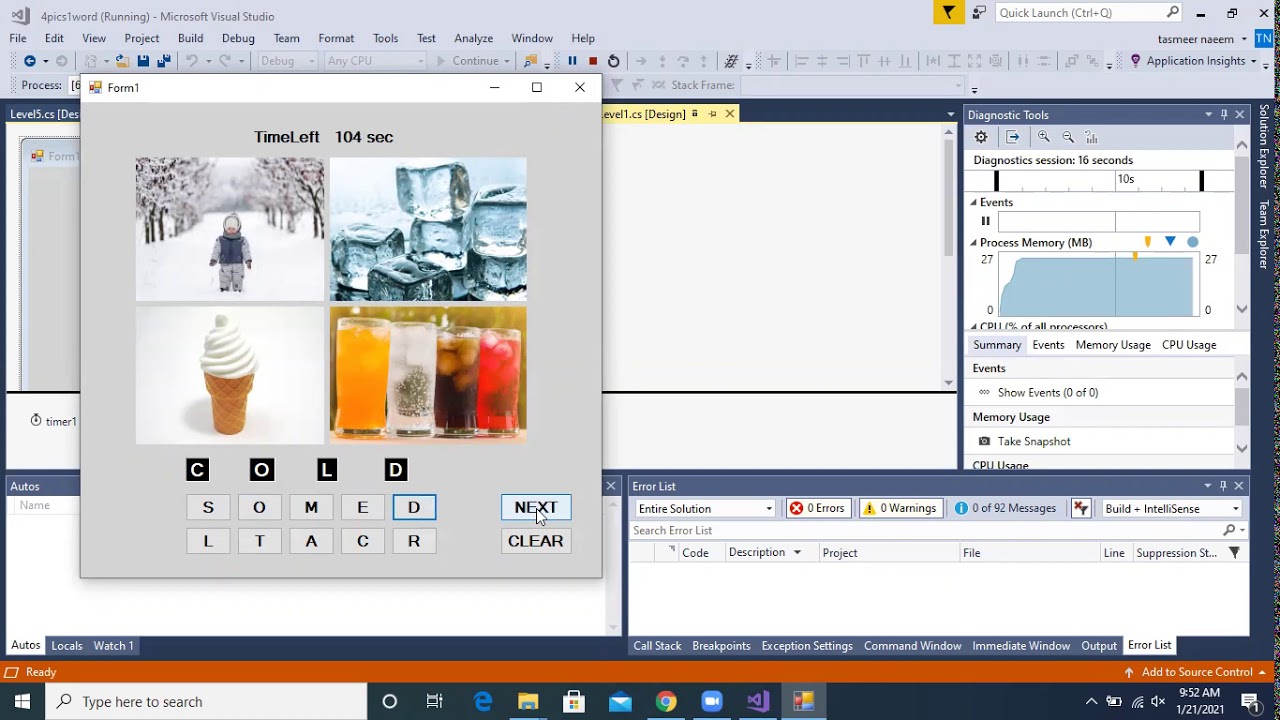Open the Analyze menu
The height and width of the screenshot is (720, 1280).
pyautogui.click(x=473, y=38)
